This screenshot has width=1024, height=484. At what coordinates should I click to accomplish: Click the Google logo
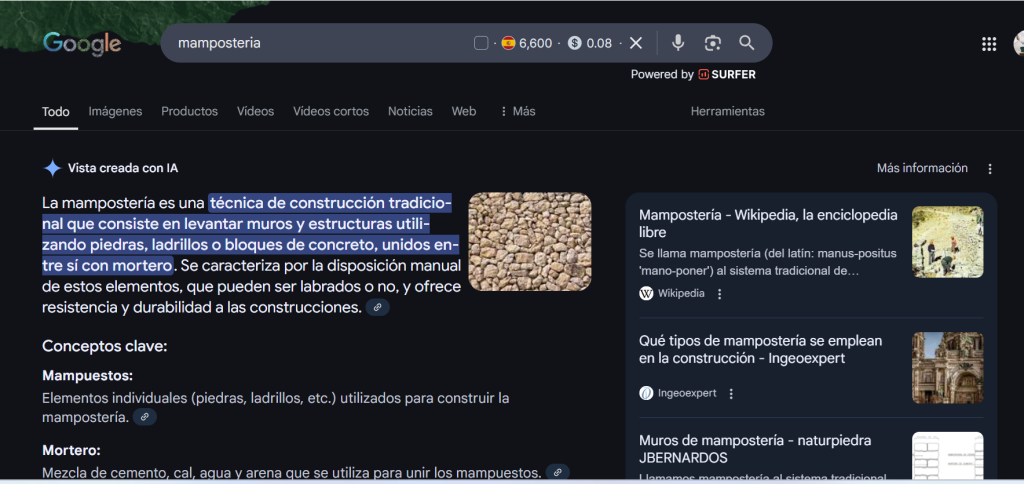(x=82, y=43)
